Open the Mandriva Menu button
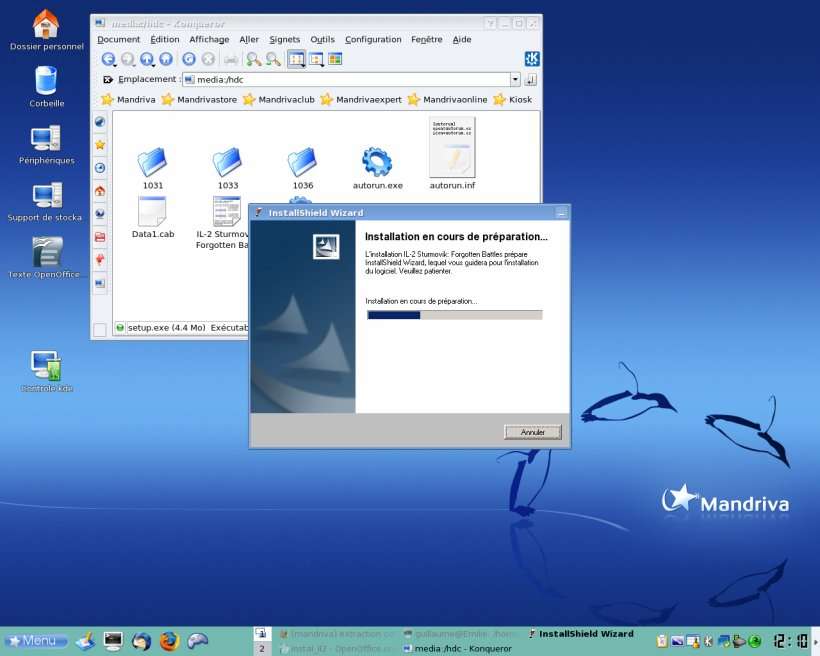 [36, 640]
